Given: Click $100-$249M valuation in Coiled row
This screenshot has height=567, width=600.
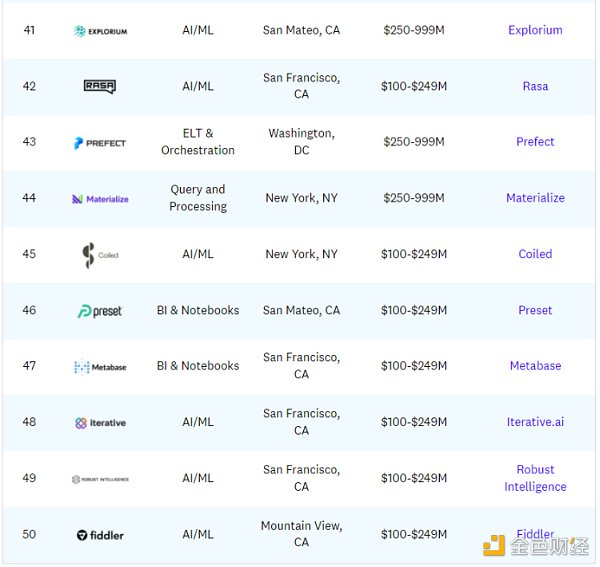Looking at the screenshot, I should pos(414,254).
